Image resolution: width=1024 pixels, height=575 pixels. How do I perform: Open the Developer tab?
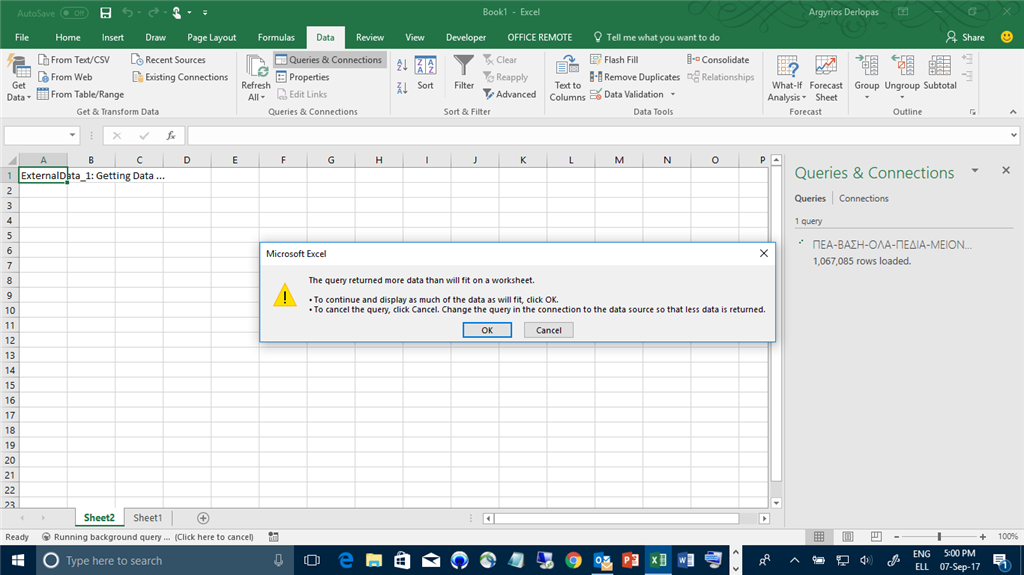[x=466, y=37]
